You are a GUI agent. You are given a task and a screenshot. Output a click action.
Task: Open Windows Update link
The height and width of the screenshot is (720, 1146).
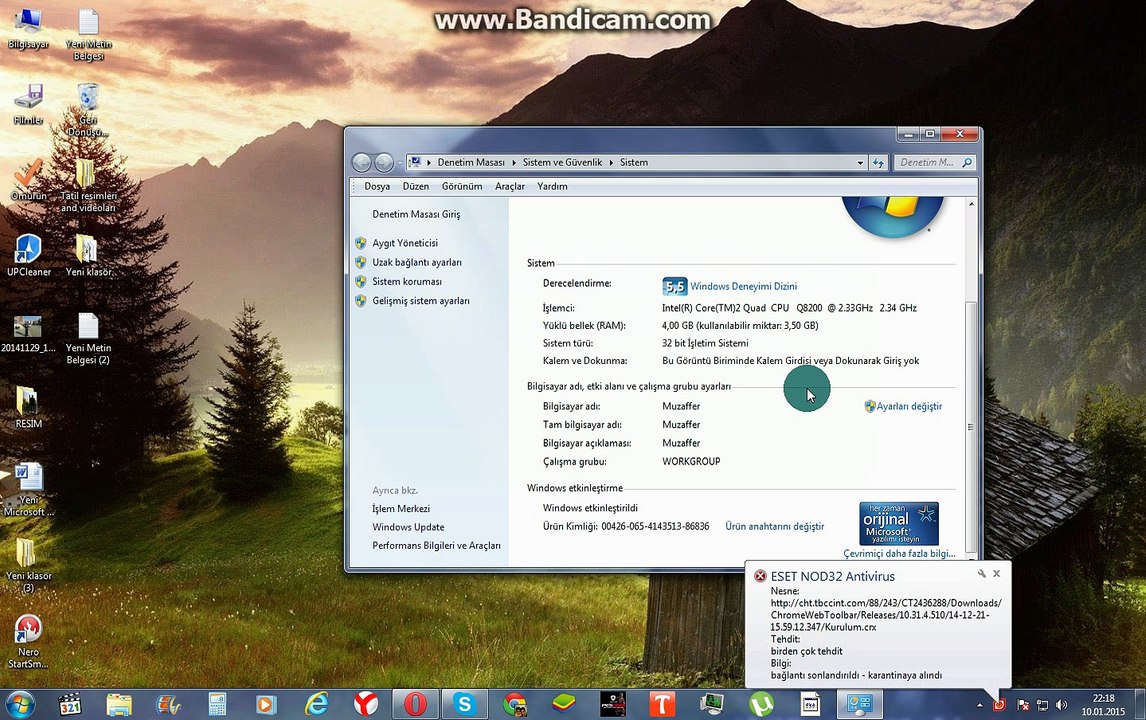(408, 527)
